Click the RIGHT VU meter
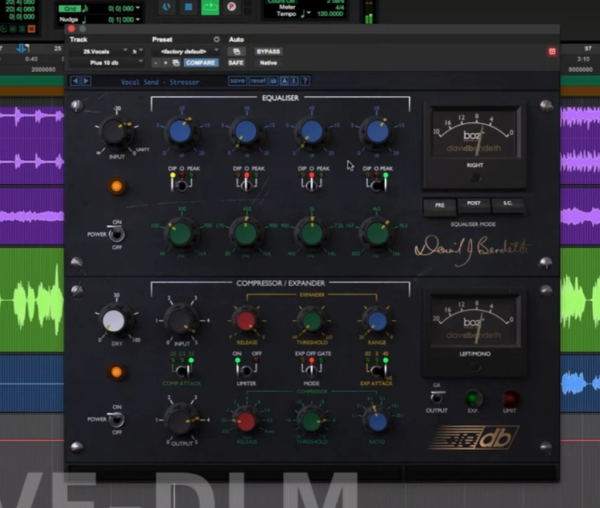Screen dimensions: 600x508 [x=475, y=132]
